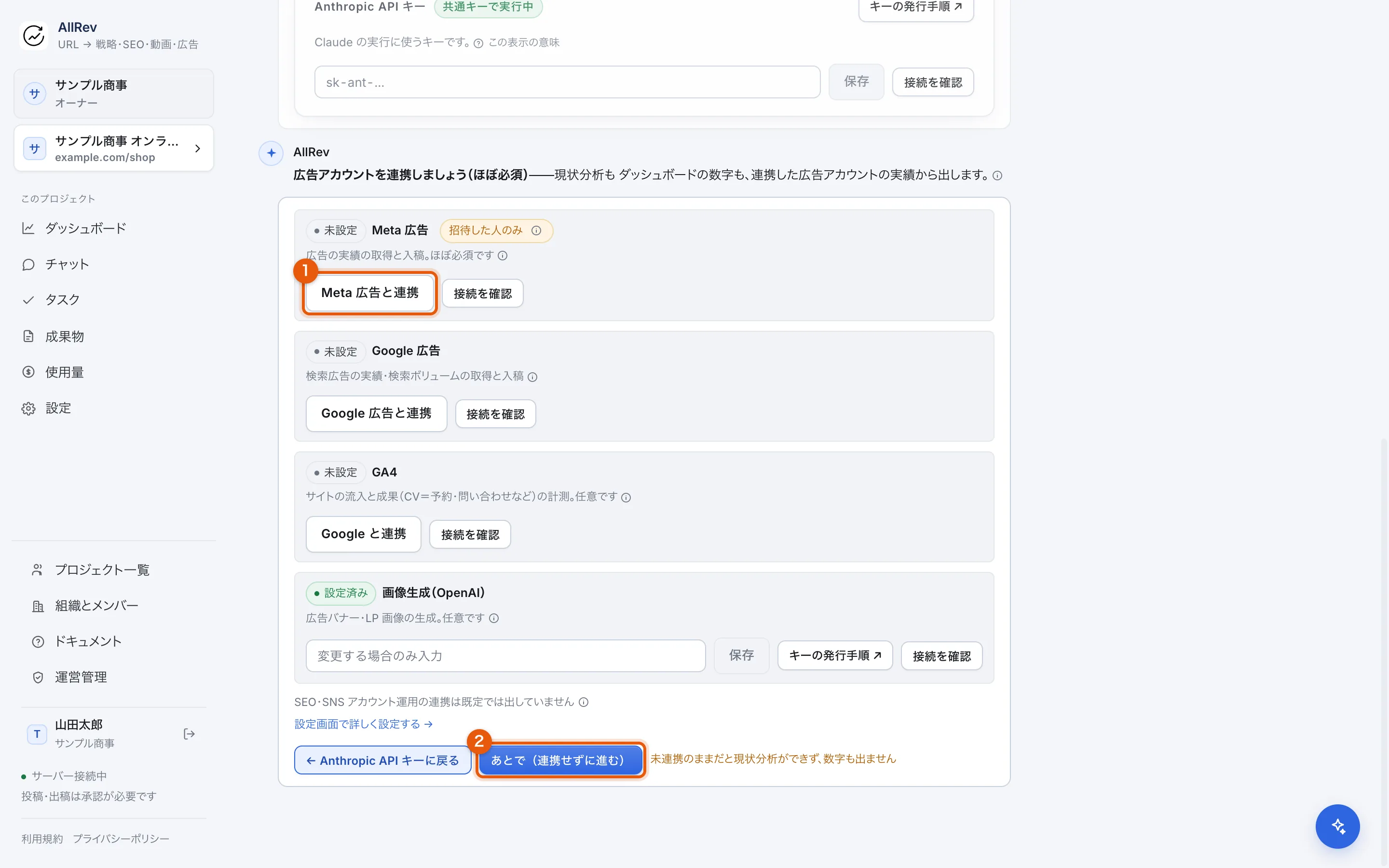Open the ダッシュボード sidebar item
Image resolution: width=1389 pixels, height=868 pixels.
[x=114, y=229]
